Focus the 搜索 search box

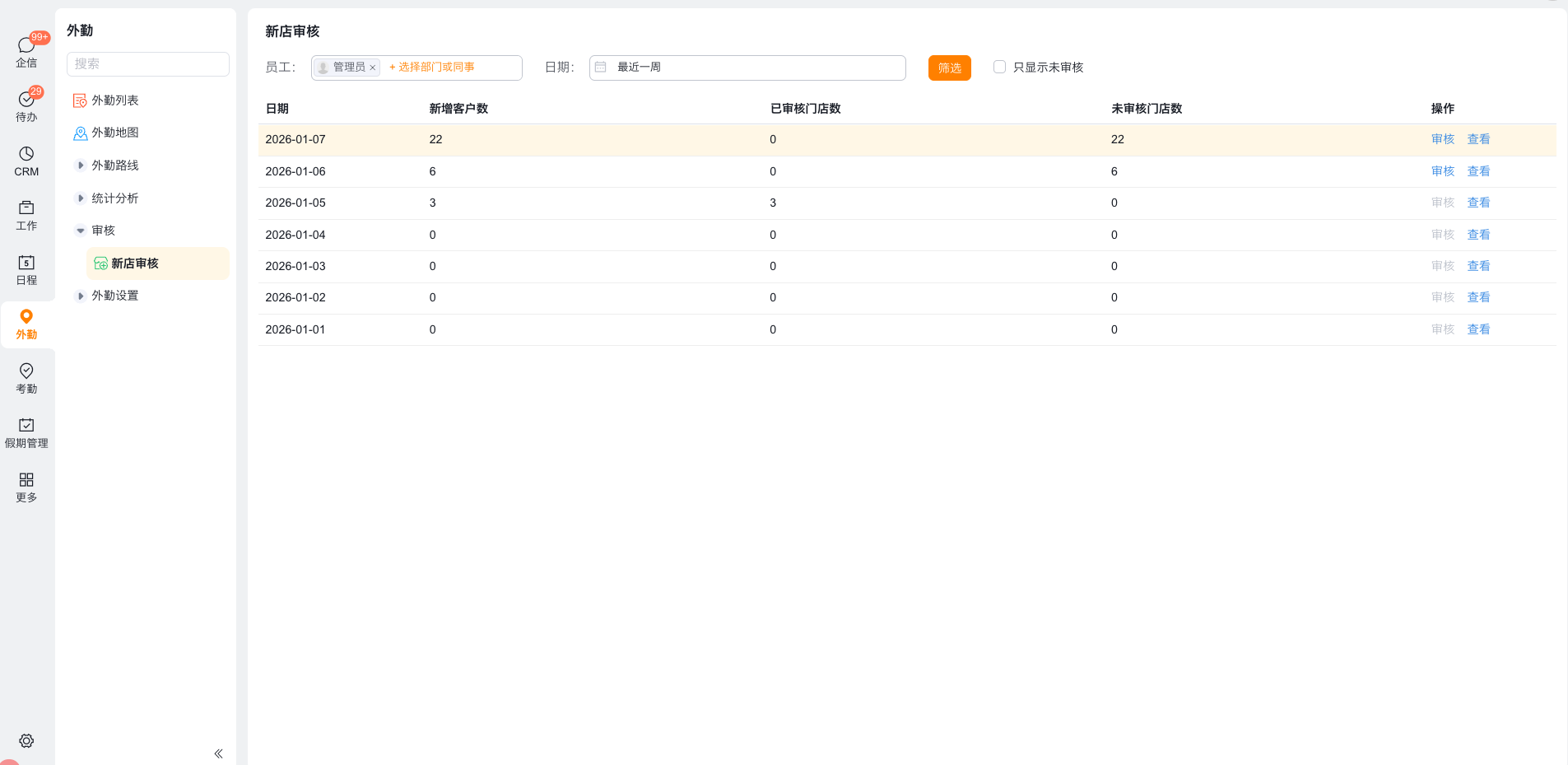click(148, 64)
